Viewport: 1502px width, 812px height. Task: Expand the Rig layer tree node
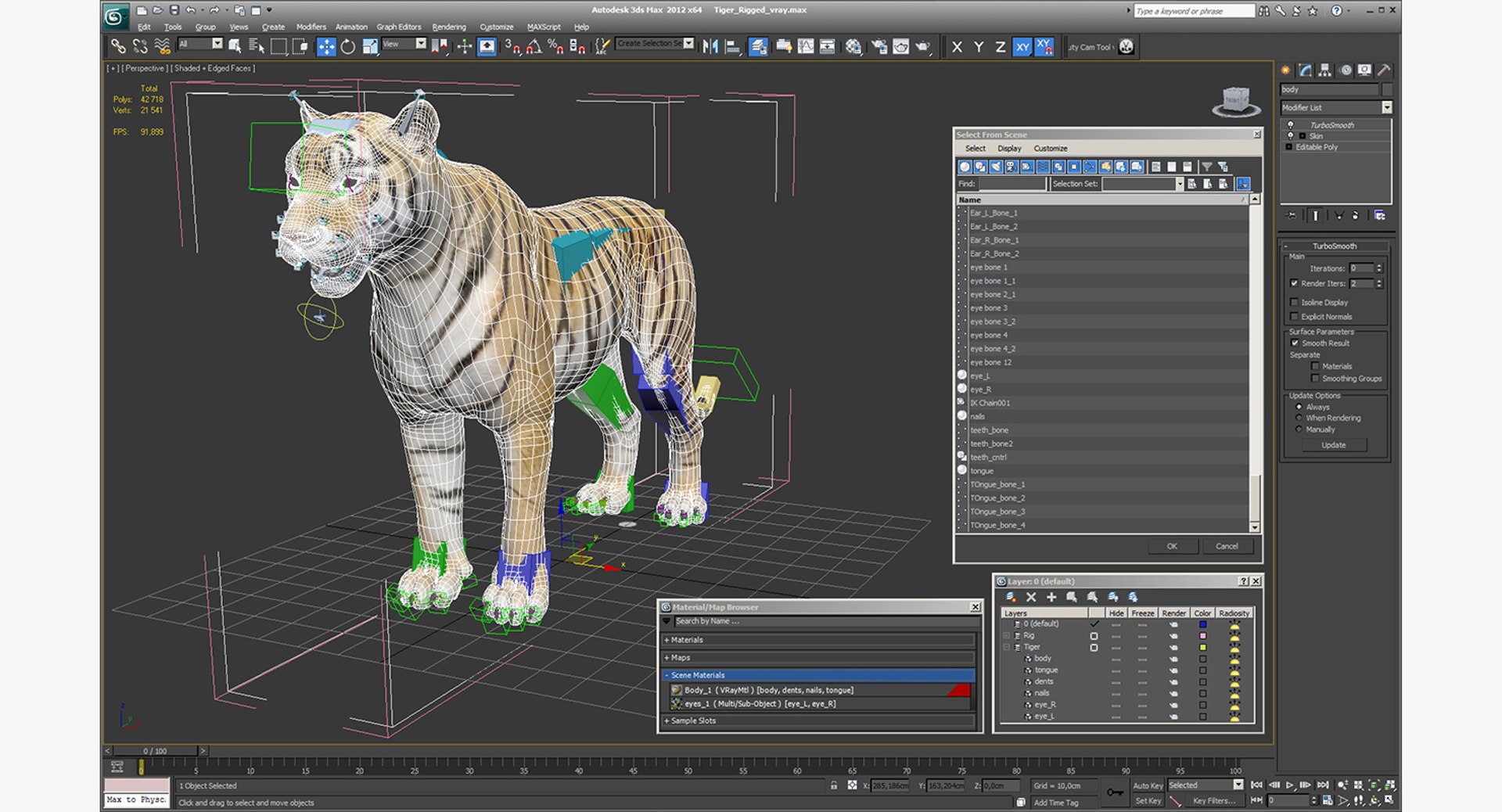pyautogui.click(x=1008, y=636)
